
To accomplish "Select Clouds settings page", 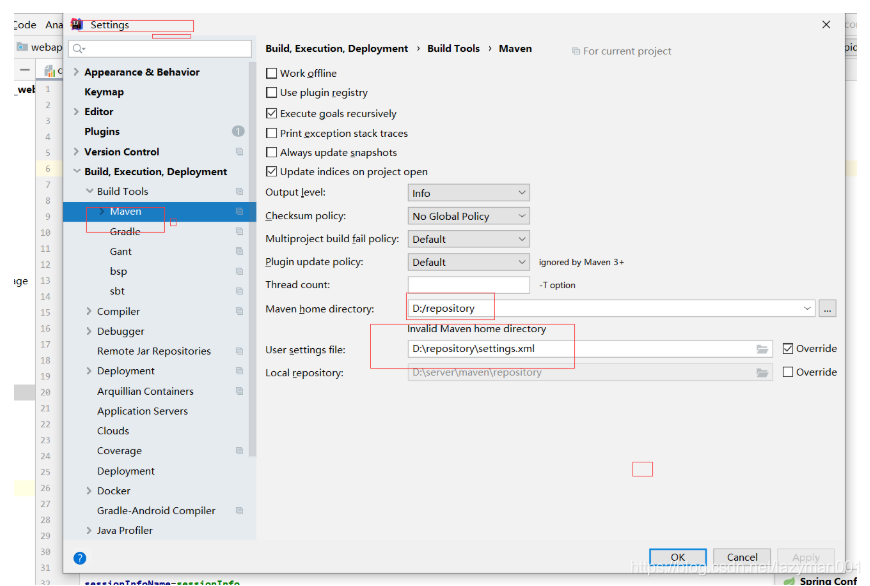I will tap(113, 431).
